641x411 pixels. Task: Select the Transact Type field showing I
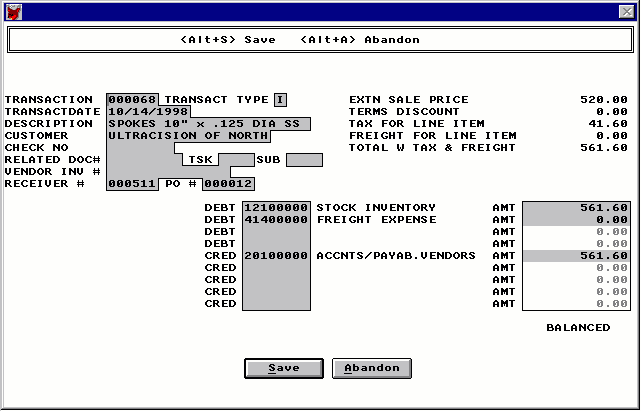point(280,100)
